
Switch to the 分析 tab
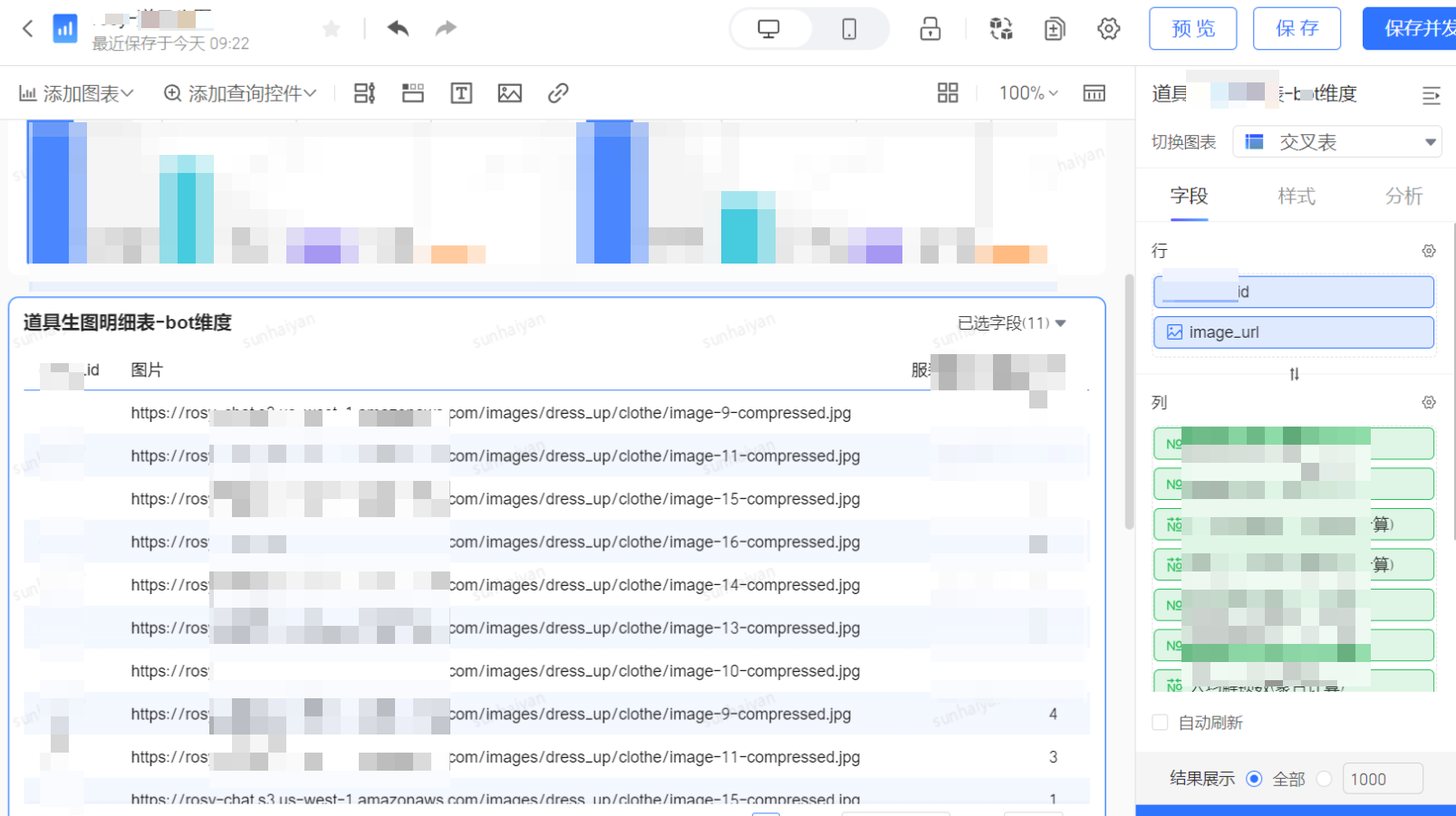(1403, 197)
